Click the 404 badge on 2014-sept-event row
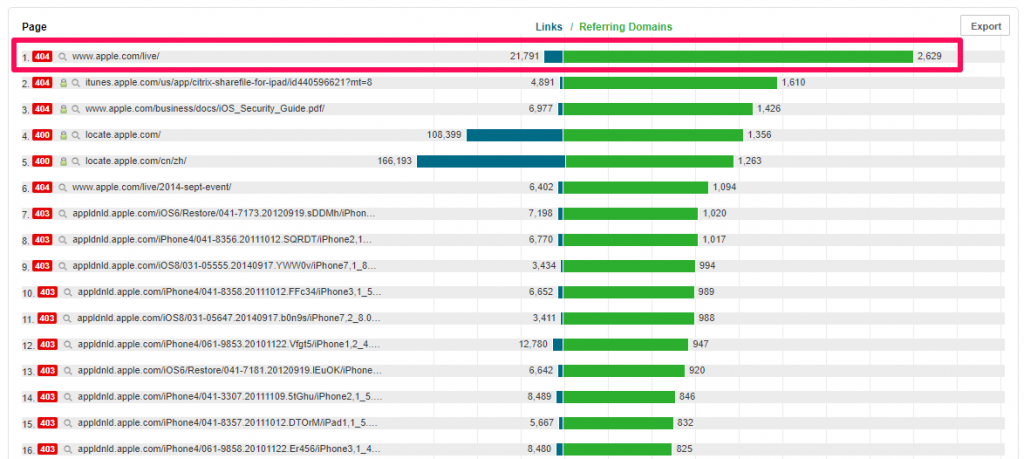Screen dimensions: 1024x459 click(x=42, y=187)
